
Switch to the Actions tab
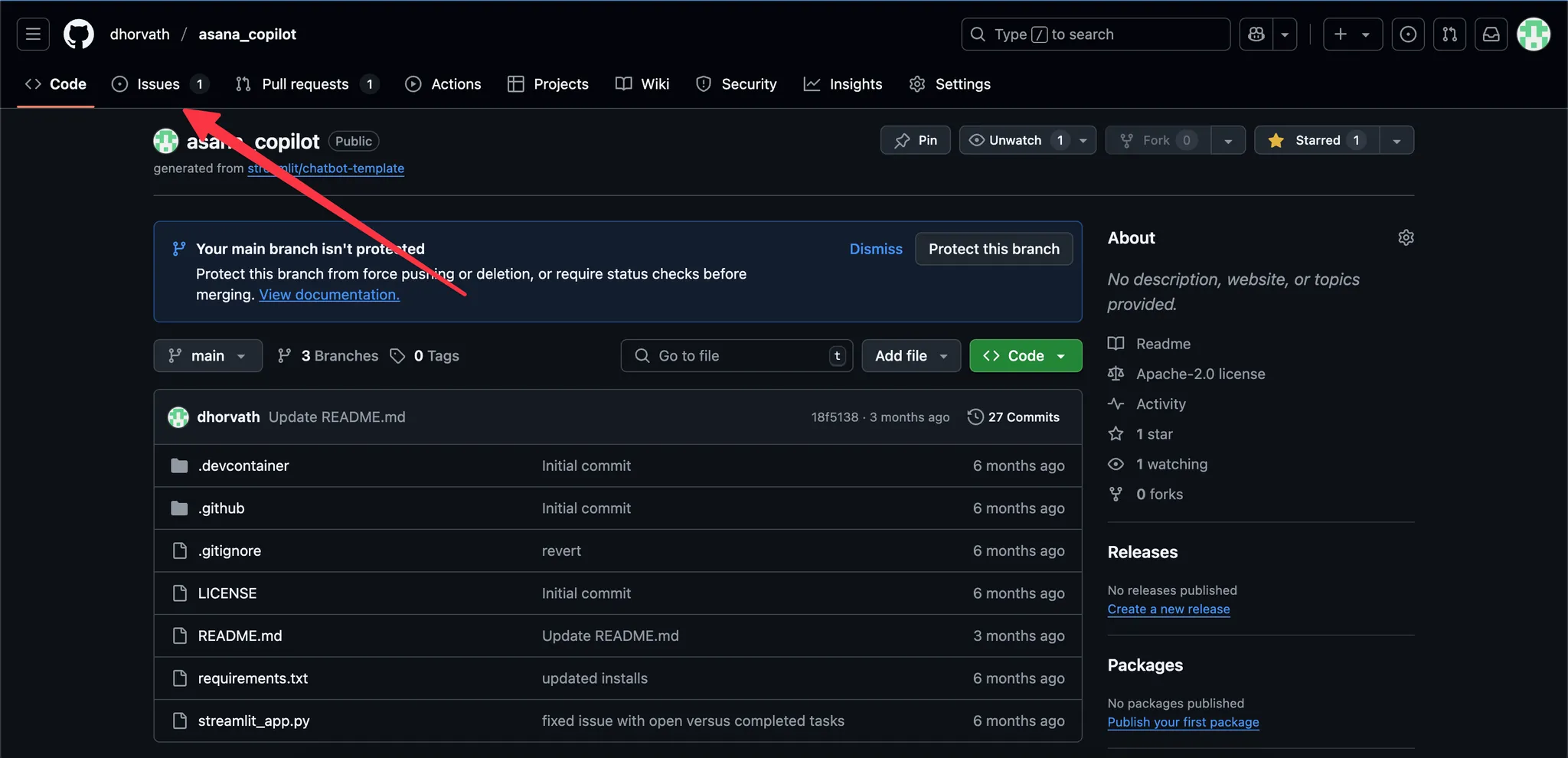[x=443, y=84]
